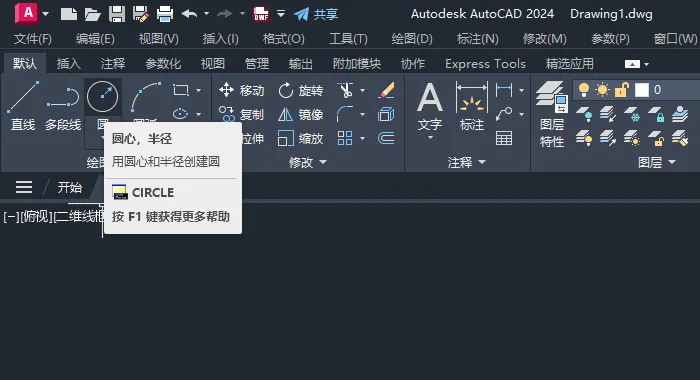The height and width of the screenshot is (380, 700).
Task: Click the Match Layer brush icon
Action: (x=679, y=138)
